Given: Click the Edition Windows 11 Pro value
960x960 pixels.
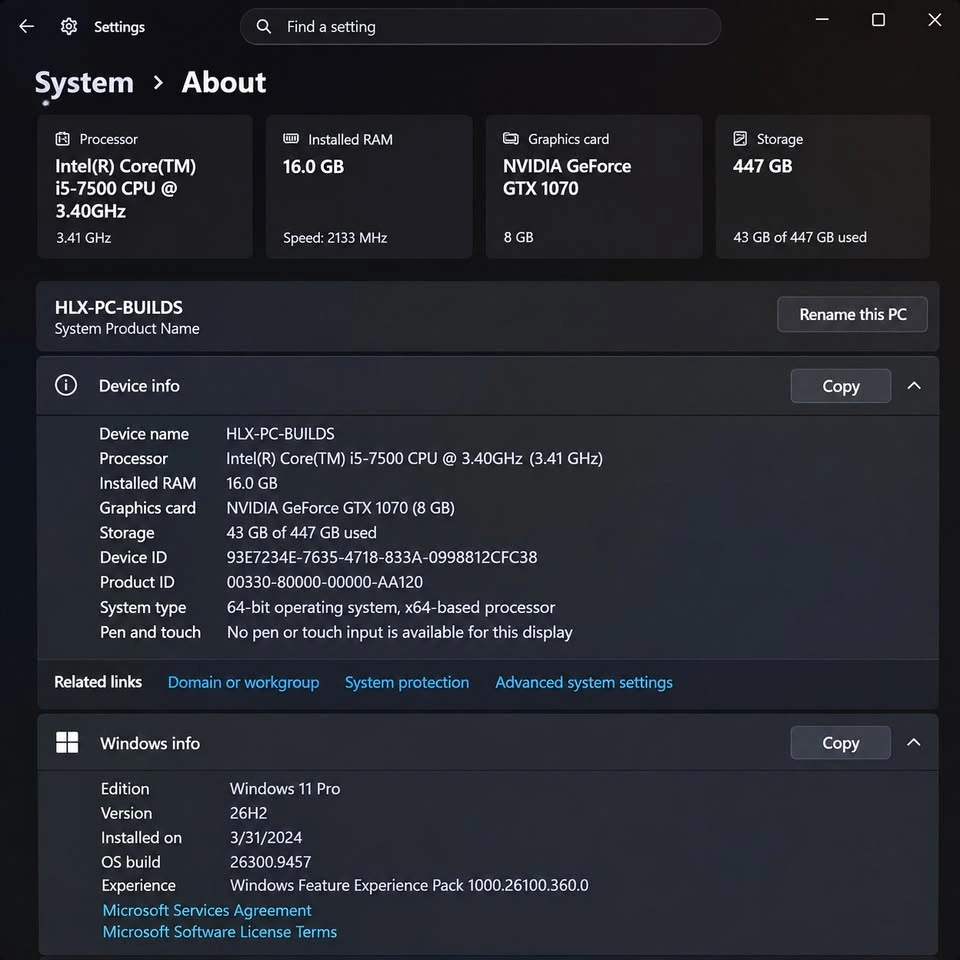Looking at the screenshot, I should pyautogui.click(x=285, y=788).
